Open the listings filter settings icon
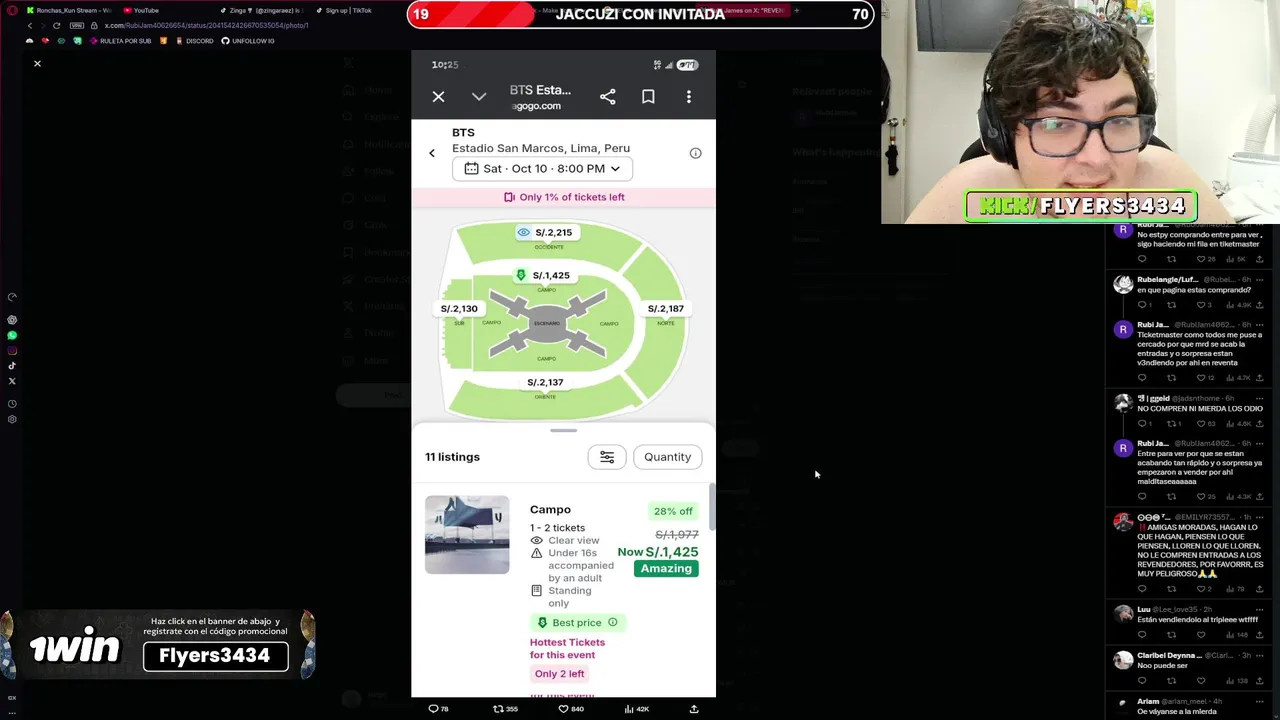The height and width of the screenshot is (720, 1280). pos(607,457)
